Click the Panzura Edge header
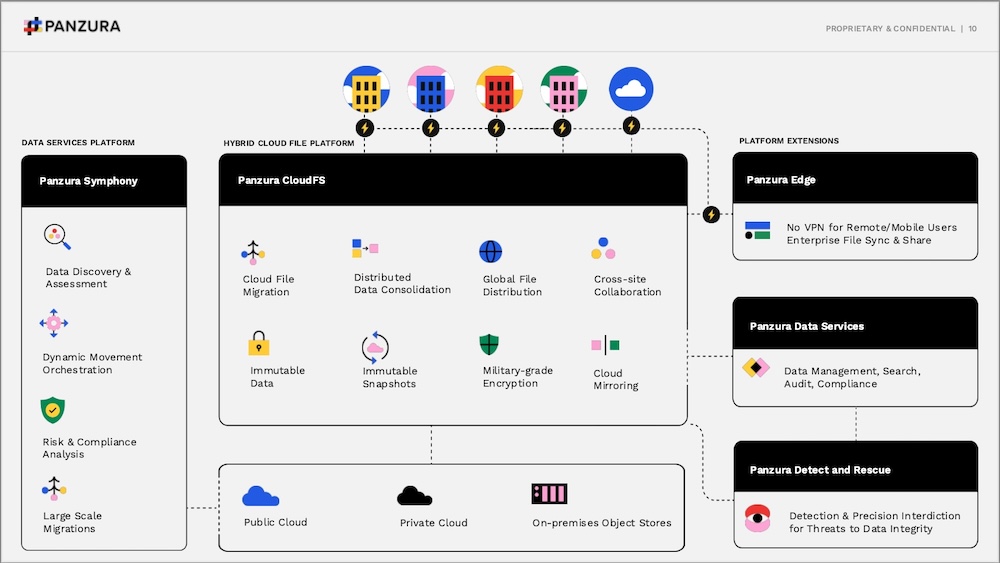 pyautogui.click(x=855, y=179)
